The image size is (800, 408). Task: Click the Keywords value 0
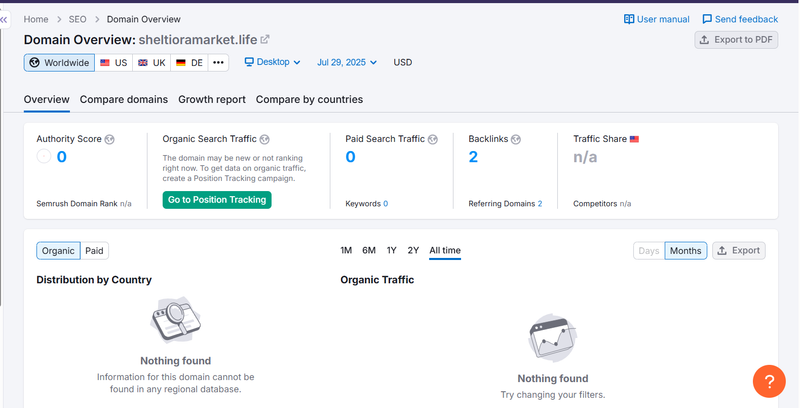pyautogui.click(x=386, y=203)
